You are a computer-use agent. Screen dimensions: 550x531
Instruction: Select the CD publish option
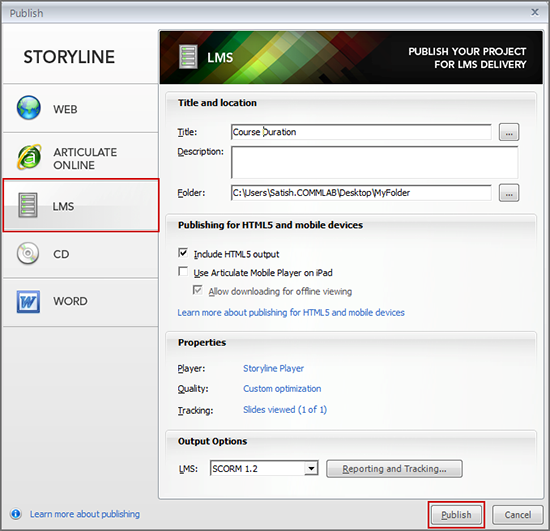tap(81, 254)
